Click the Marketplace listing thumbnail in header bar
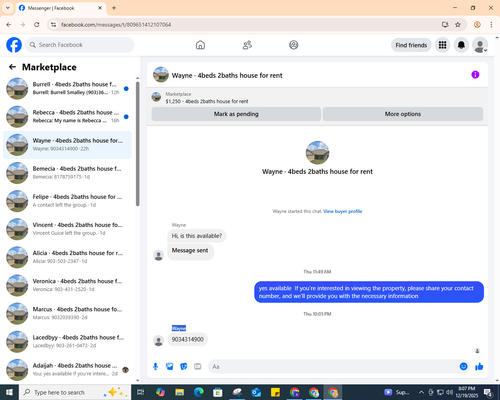The height and width of the screenshot is (400, 500). [x=156, y=97]
